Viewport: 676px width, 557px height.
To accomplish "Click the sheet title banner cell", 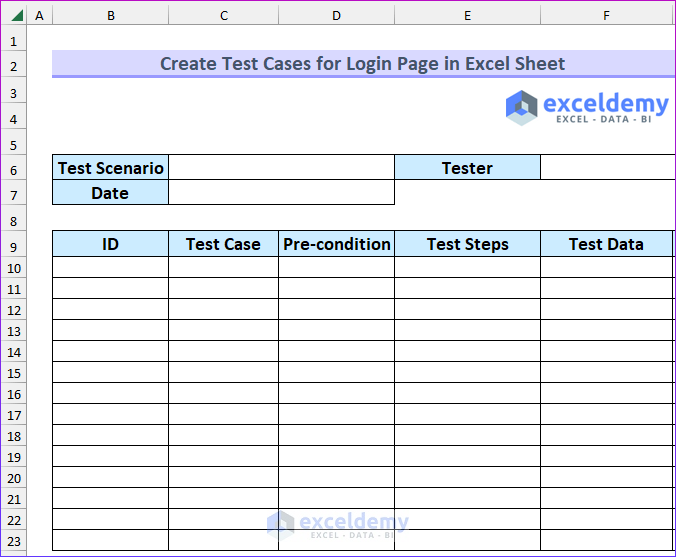I will [x=362, y=64].
